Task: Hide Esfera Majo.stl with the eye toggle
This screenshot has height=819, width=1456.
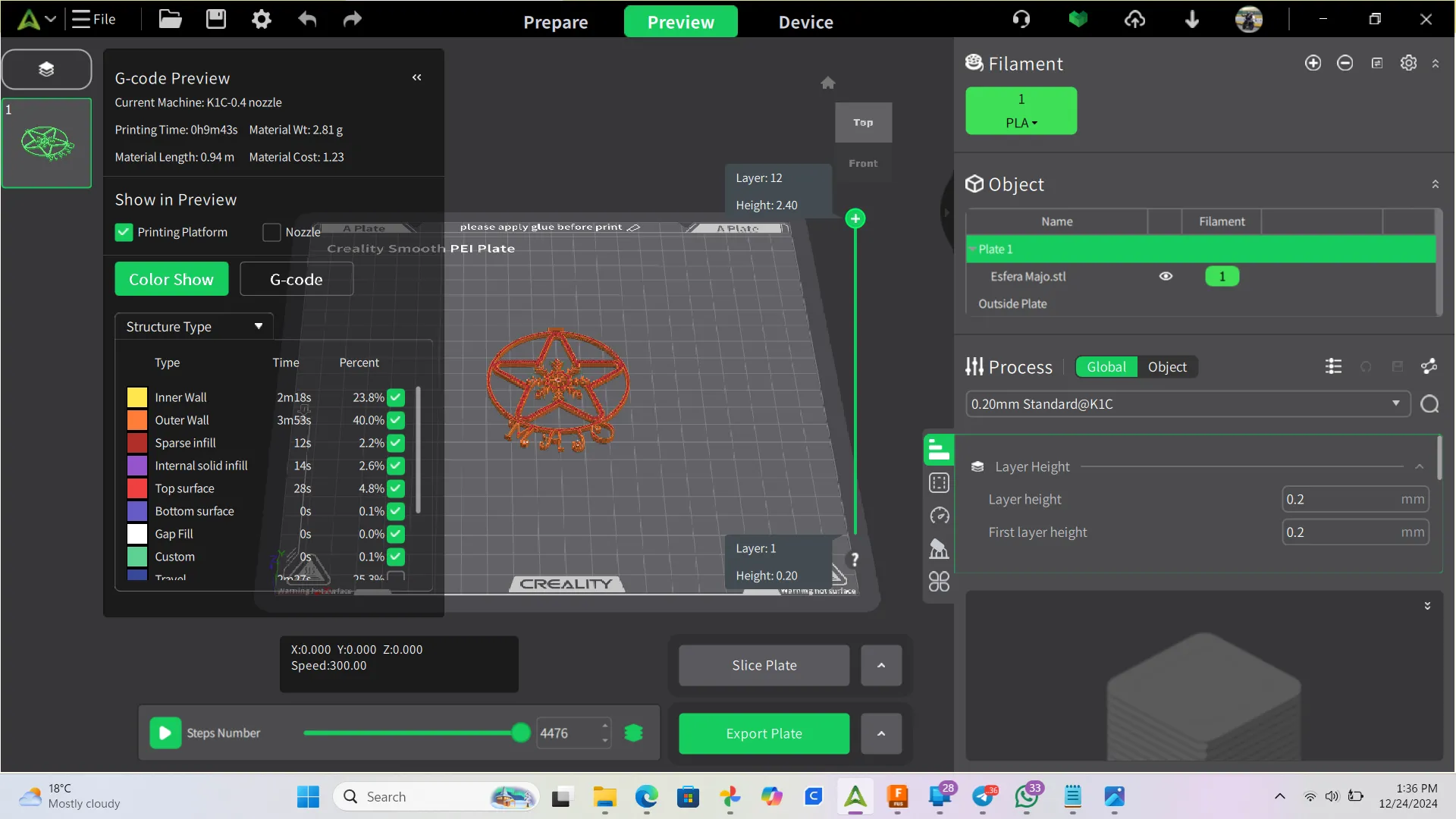Action: click(x=1166, y=276)
